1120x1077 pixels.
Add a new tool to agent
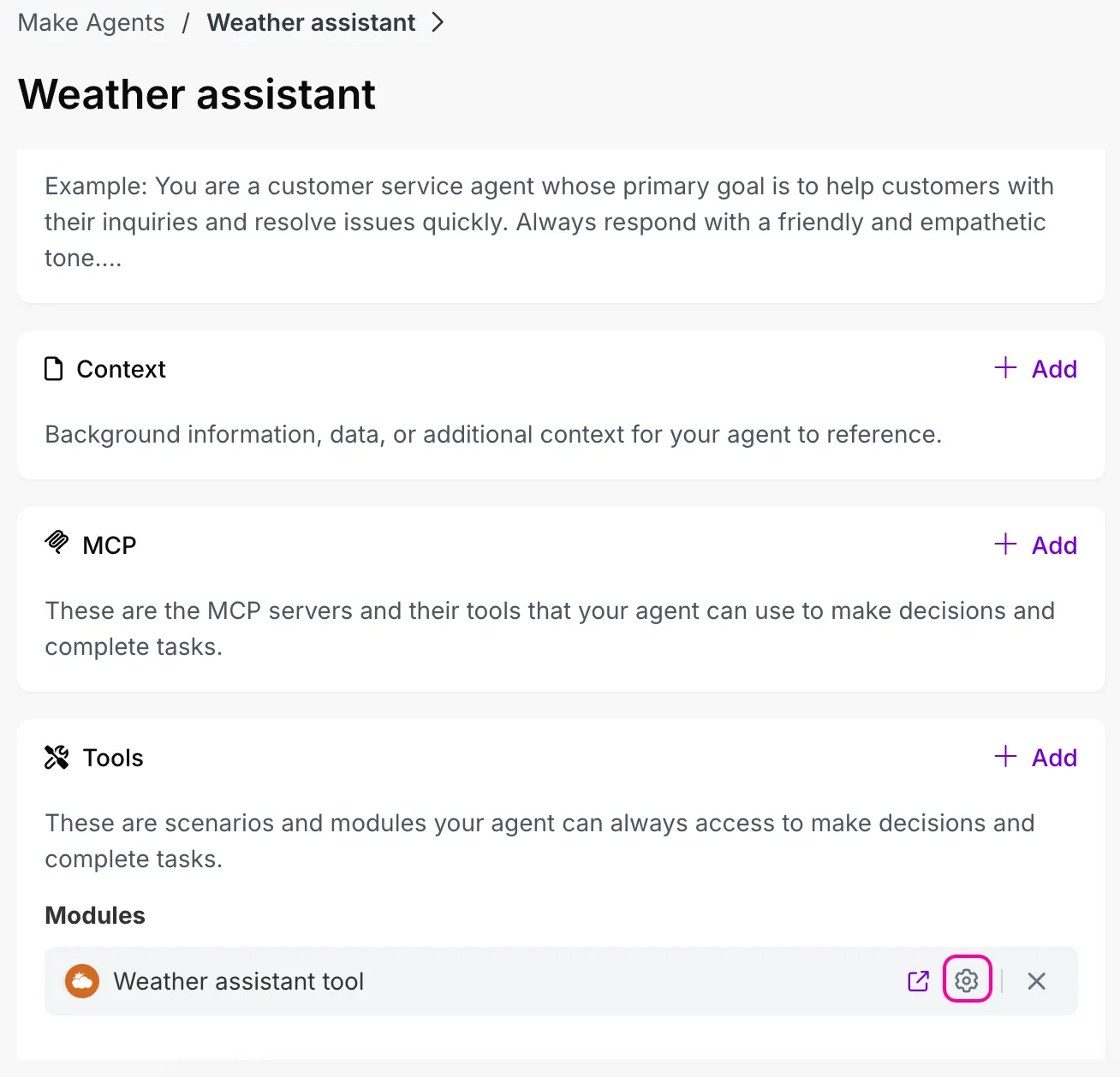point(1035,758)
